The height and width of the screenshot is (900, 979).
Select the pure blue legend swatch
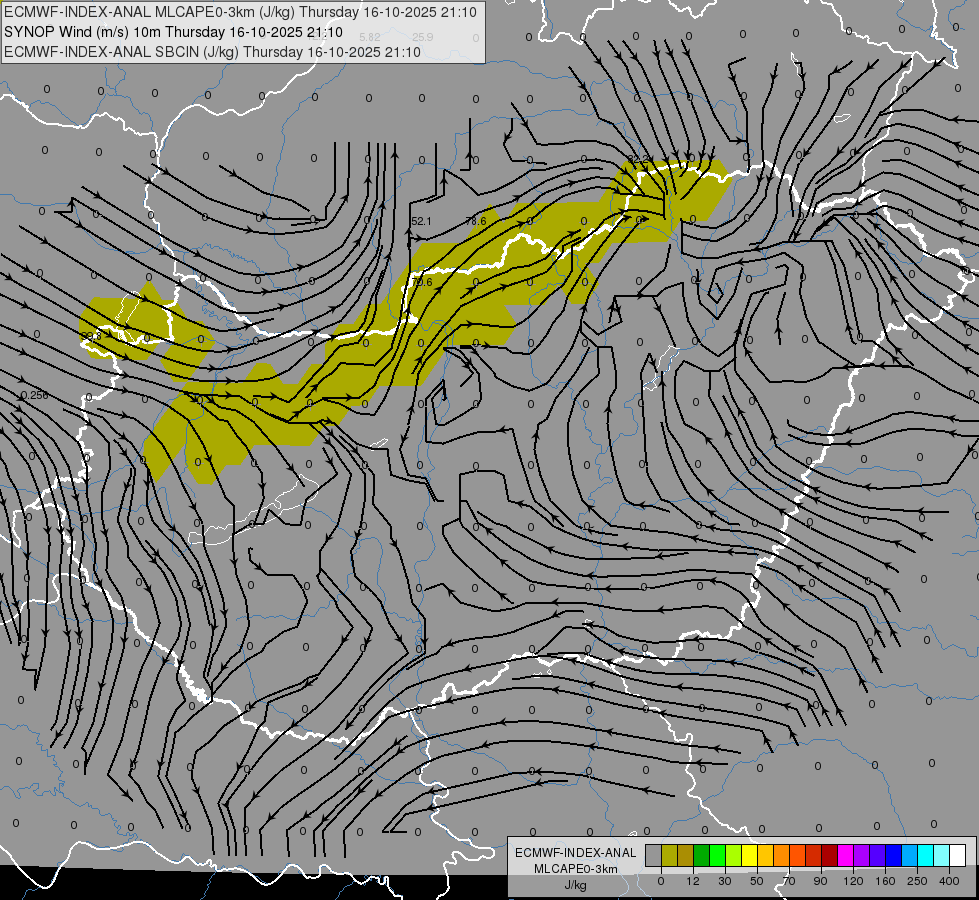(x=893, y=855)
